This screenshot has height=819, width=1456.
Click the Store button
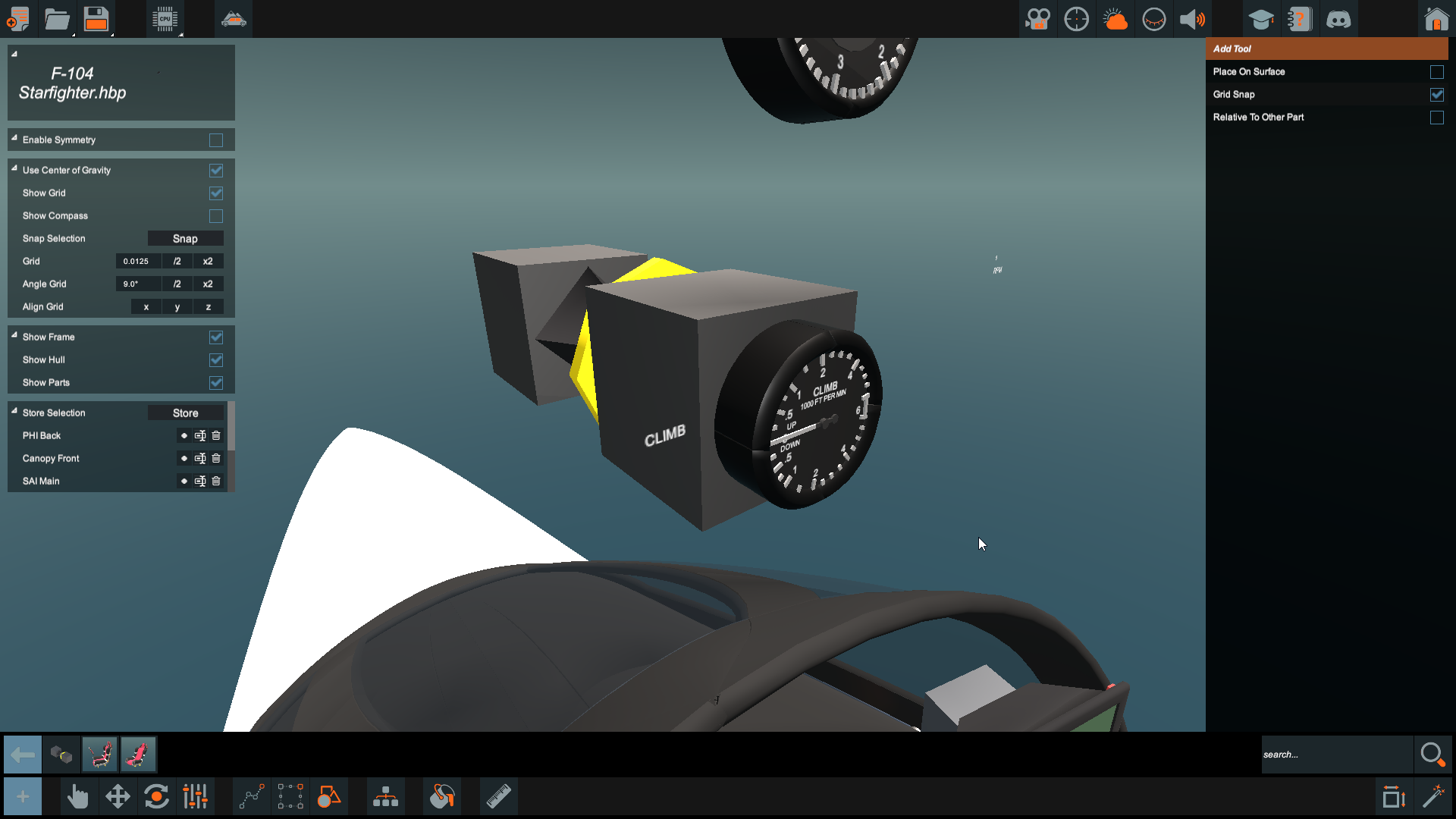point(185,413)
